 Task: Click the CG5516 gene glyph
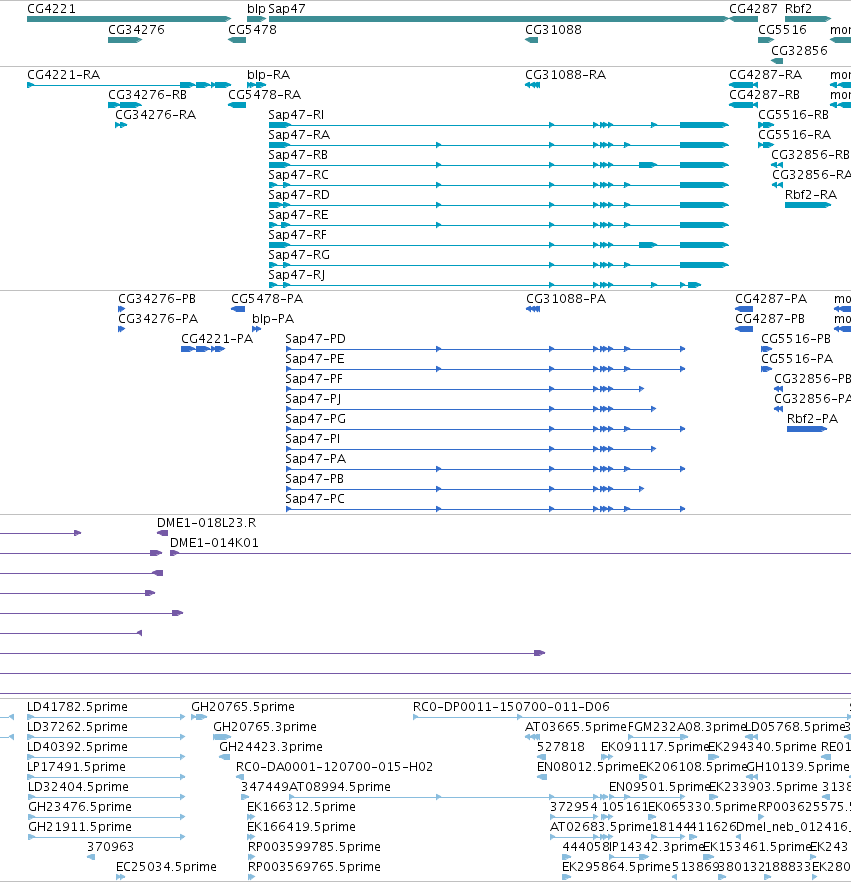pos(766,40)
